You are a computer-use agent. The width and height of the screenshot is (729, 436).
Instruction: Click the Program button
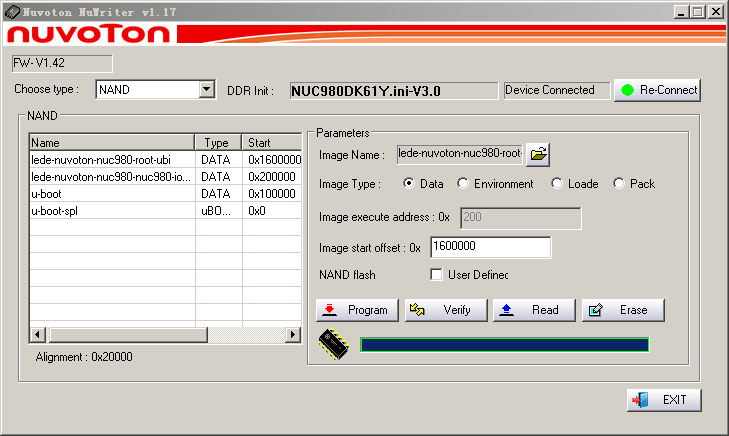coord(357,310)
